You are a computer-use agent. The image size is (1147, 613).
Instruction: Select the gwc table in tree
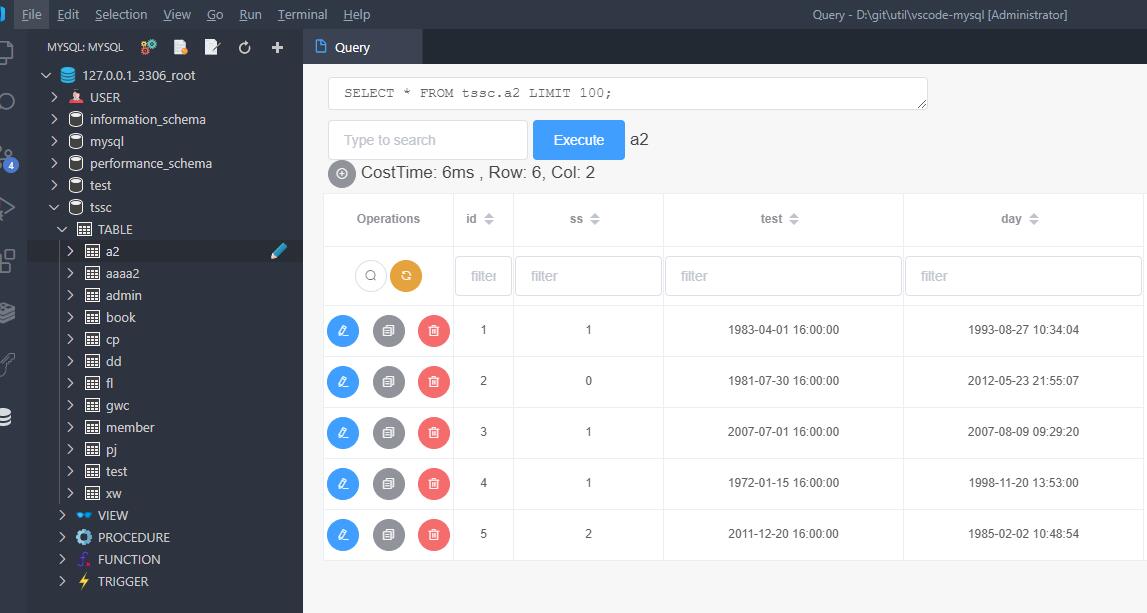[x=118, y=405]
